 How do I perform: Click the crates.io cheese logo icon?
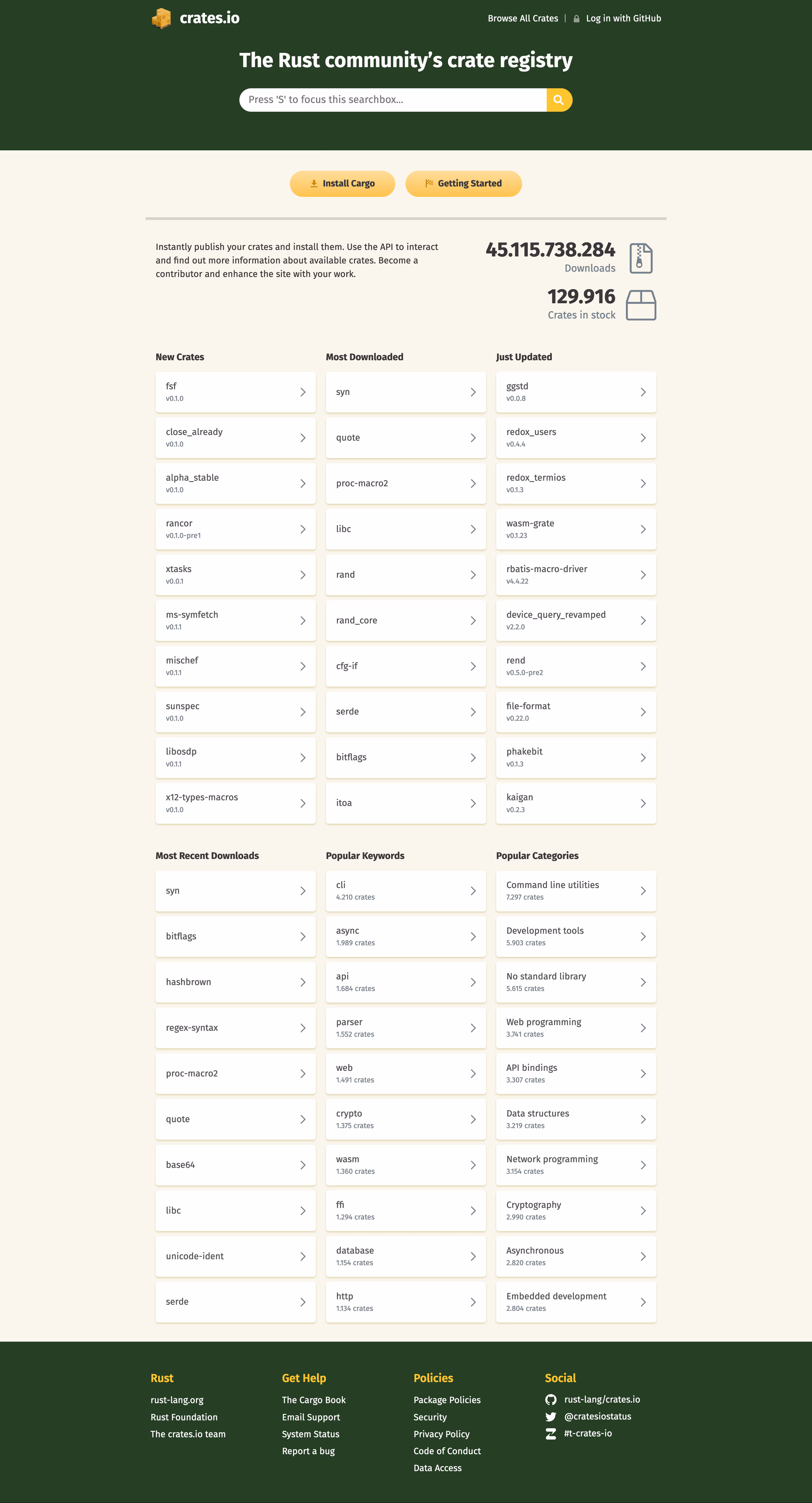(162, 18)
